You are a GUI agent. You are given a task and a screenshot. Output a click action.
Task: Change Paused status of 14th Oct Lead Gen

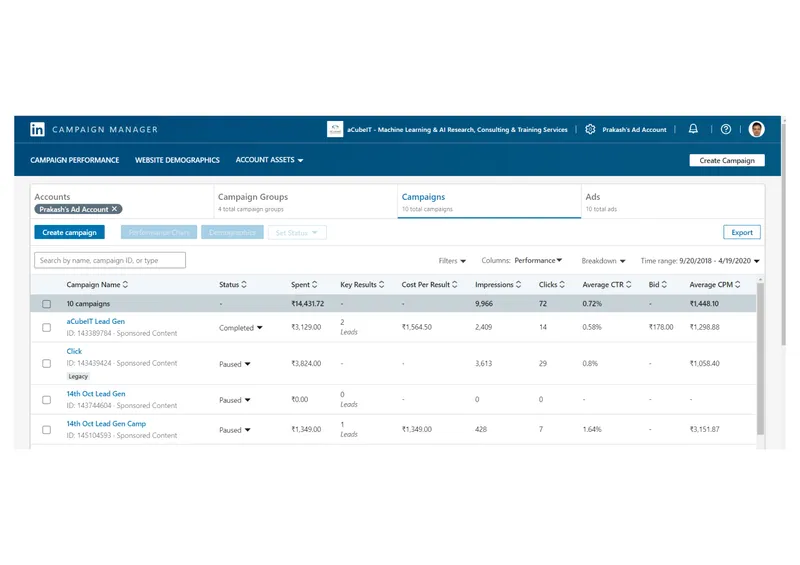[235, 400]
